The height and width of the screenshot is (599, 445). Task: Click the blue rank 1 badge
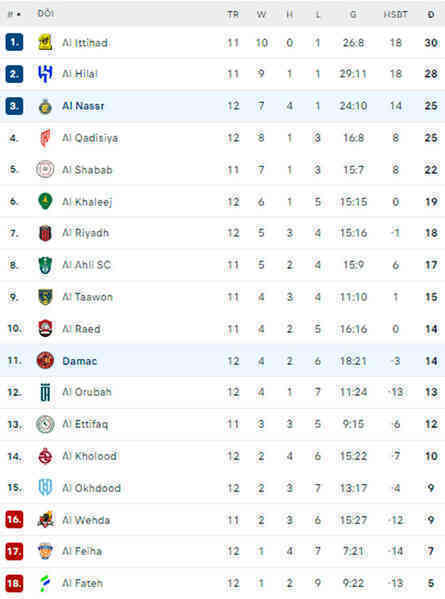(x=14, y=42)
